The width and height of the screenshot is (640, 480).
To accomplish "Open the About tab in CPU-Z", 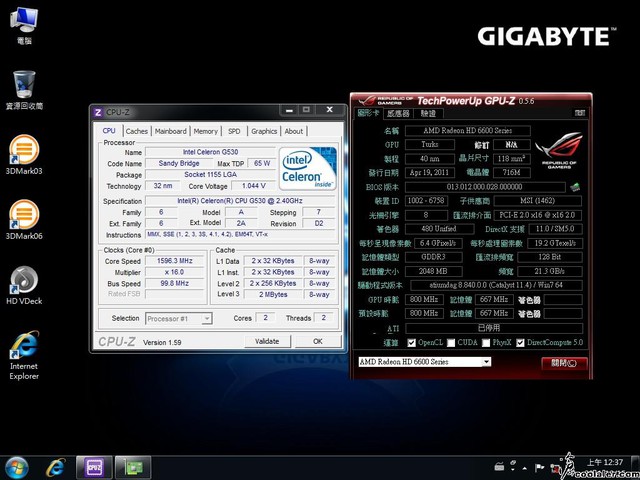I will coord(294,131).
